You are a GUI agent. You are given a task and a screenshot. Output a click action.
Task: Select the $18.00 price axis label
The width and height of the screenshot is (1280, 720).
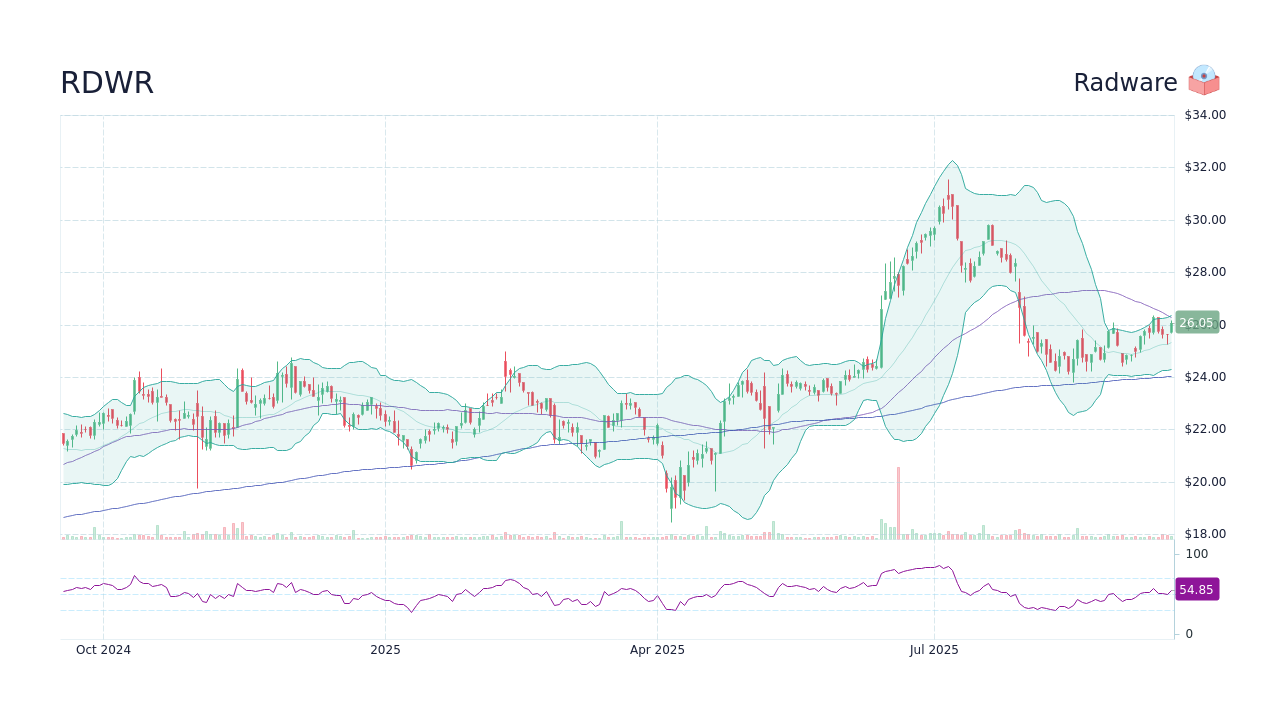[1205, 534]
